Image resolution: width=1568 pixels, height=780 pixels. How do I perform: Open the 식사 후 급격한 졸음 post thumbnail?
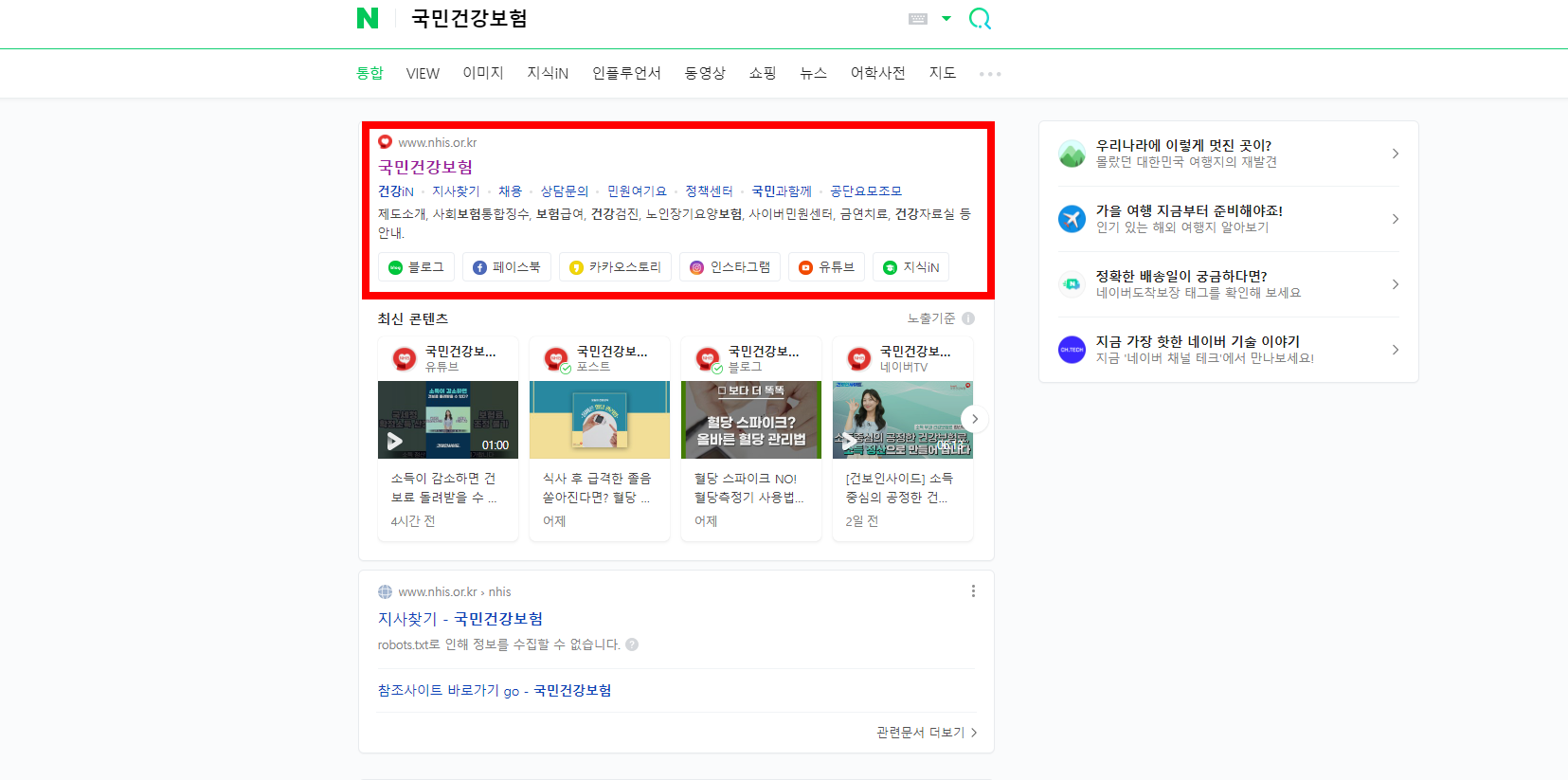(x=600, y=420)
